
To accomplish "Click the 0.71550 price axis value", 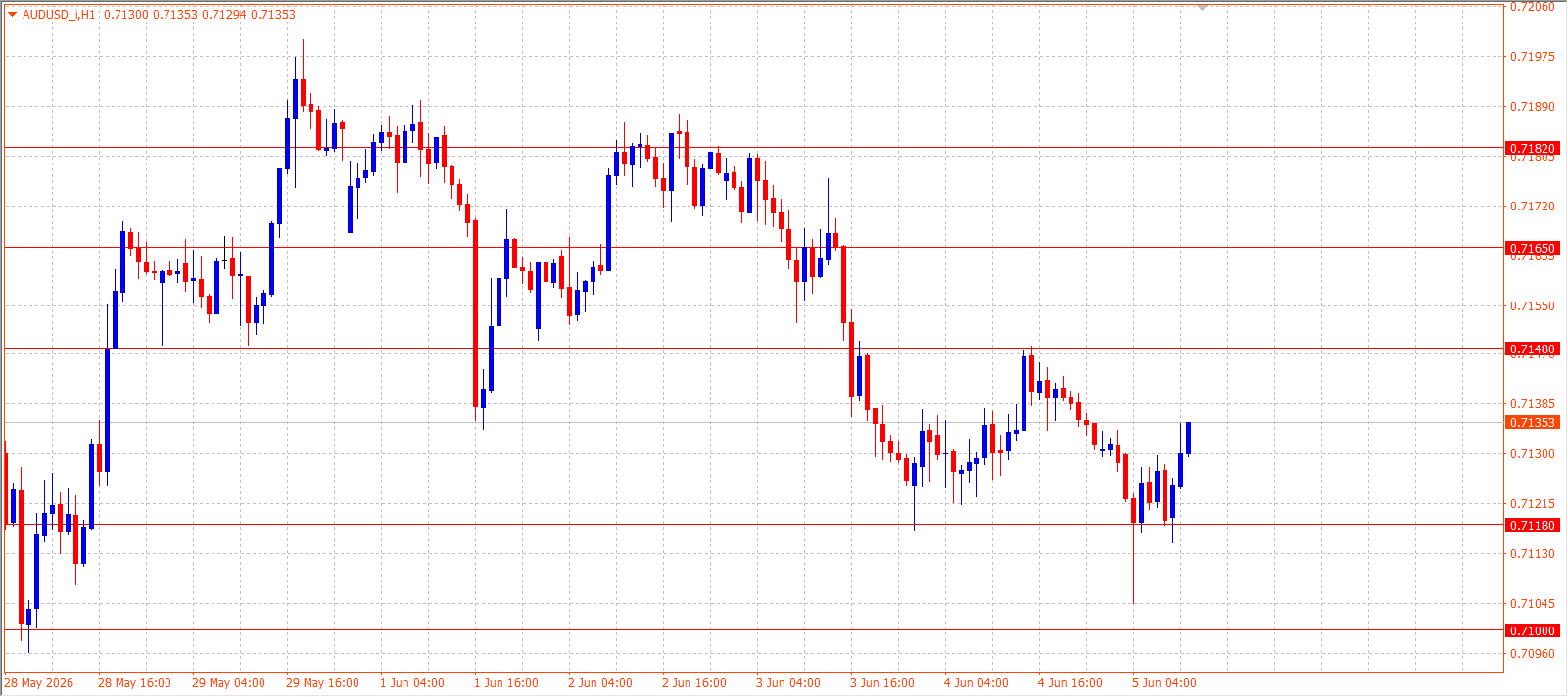I will [1533, 306].
